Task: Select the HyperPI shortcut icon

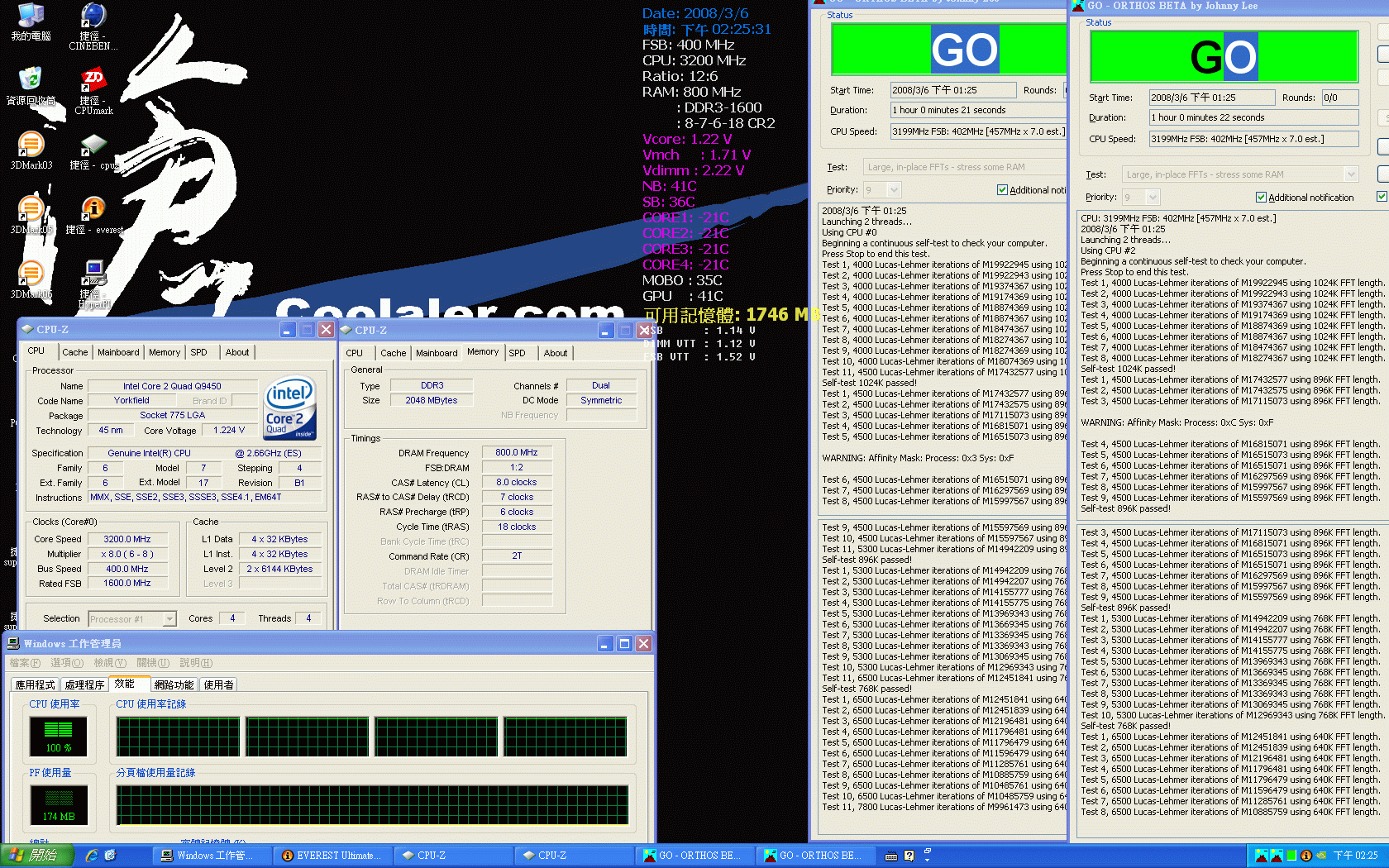Action: click(x=93, y=283)
